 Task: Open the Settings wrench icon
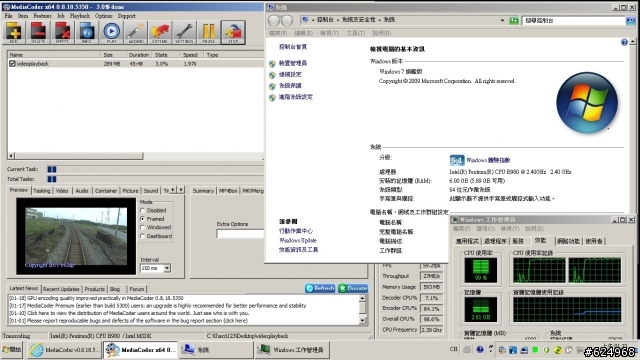pyautogui.click(x=184, y=32)
